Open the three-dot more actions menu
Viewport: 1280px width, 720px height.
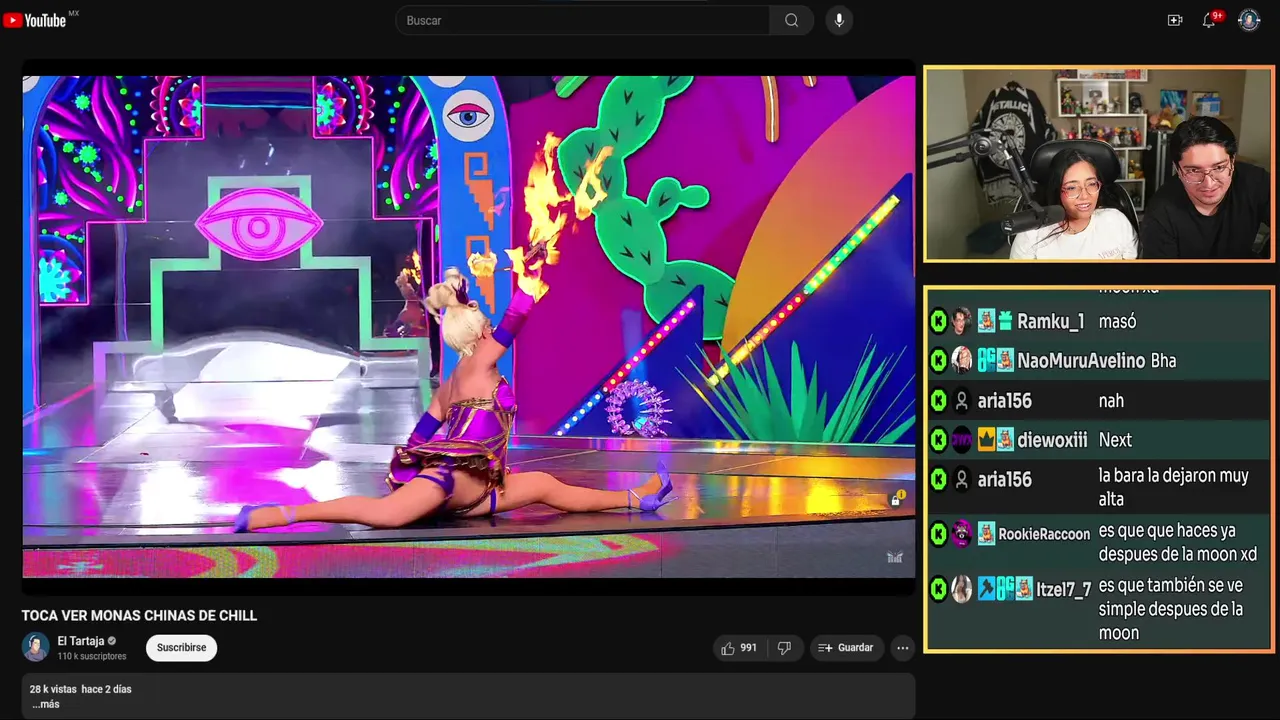[903, 648]
